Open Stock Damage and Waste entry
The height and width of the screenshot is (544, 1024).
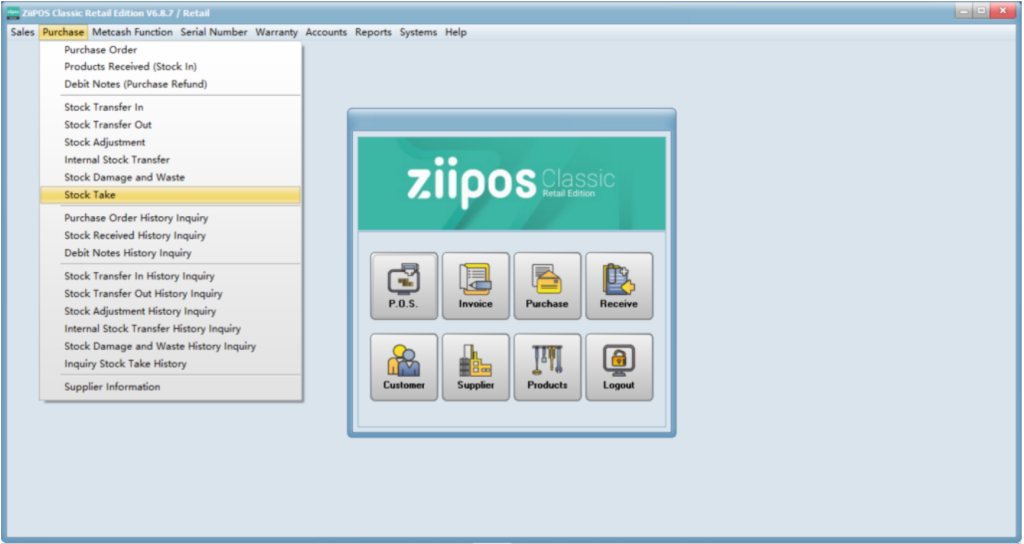pos(124,177)
